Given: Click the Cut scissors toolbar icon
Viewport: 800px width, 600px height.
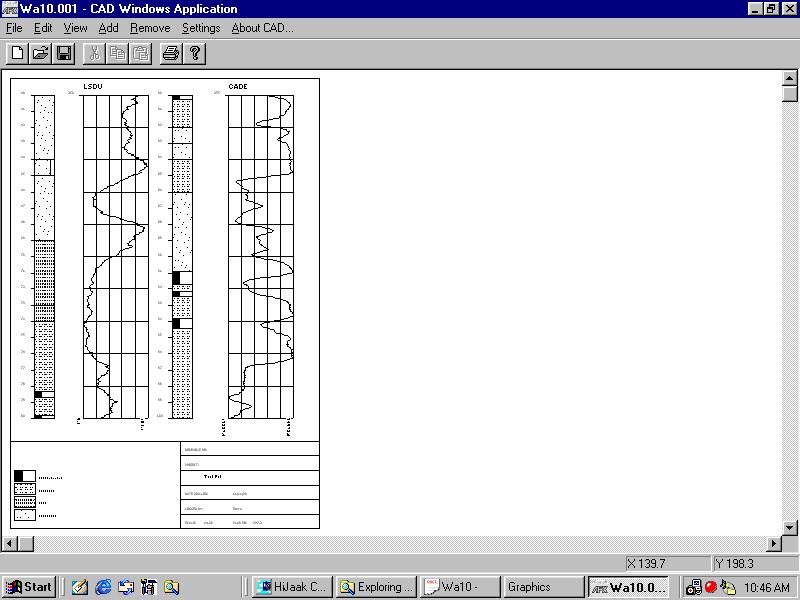Looking at the screenshot, I should [x=95, y=53].
